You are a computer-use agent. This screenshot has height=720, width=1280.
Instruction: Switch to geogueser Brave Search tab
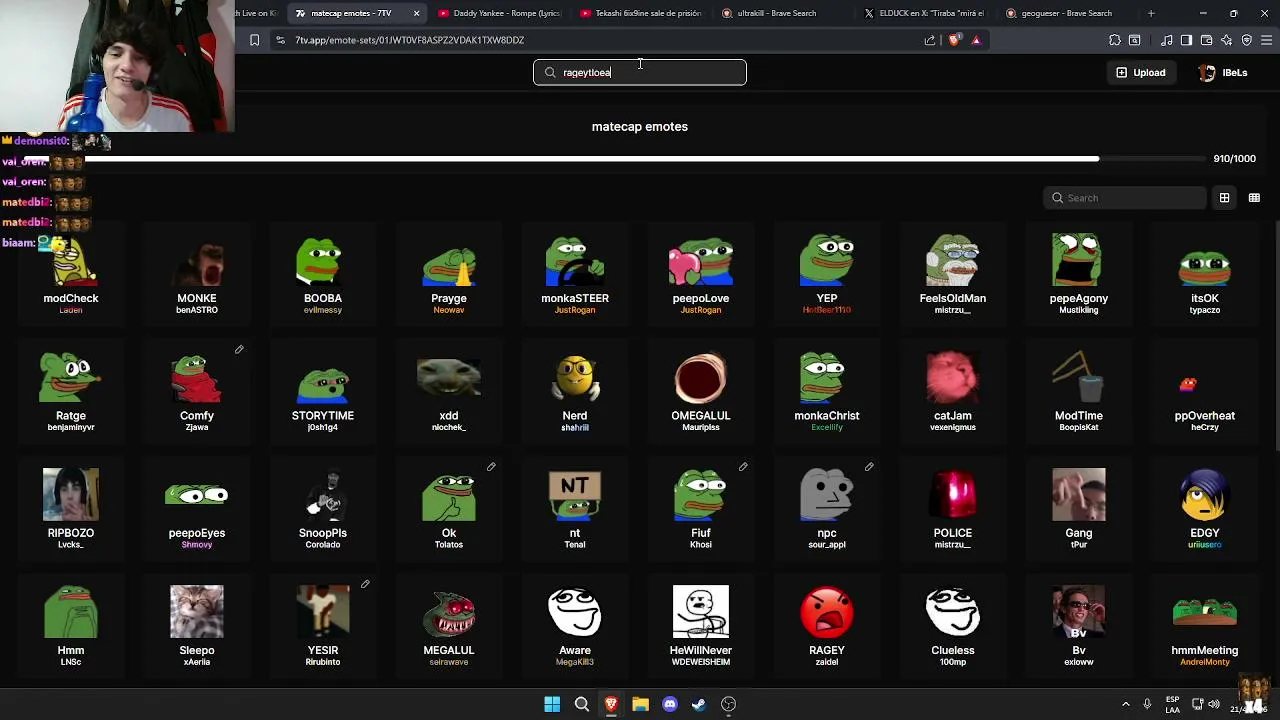1068,13
